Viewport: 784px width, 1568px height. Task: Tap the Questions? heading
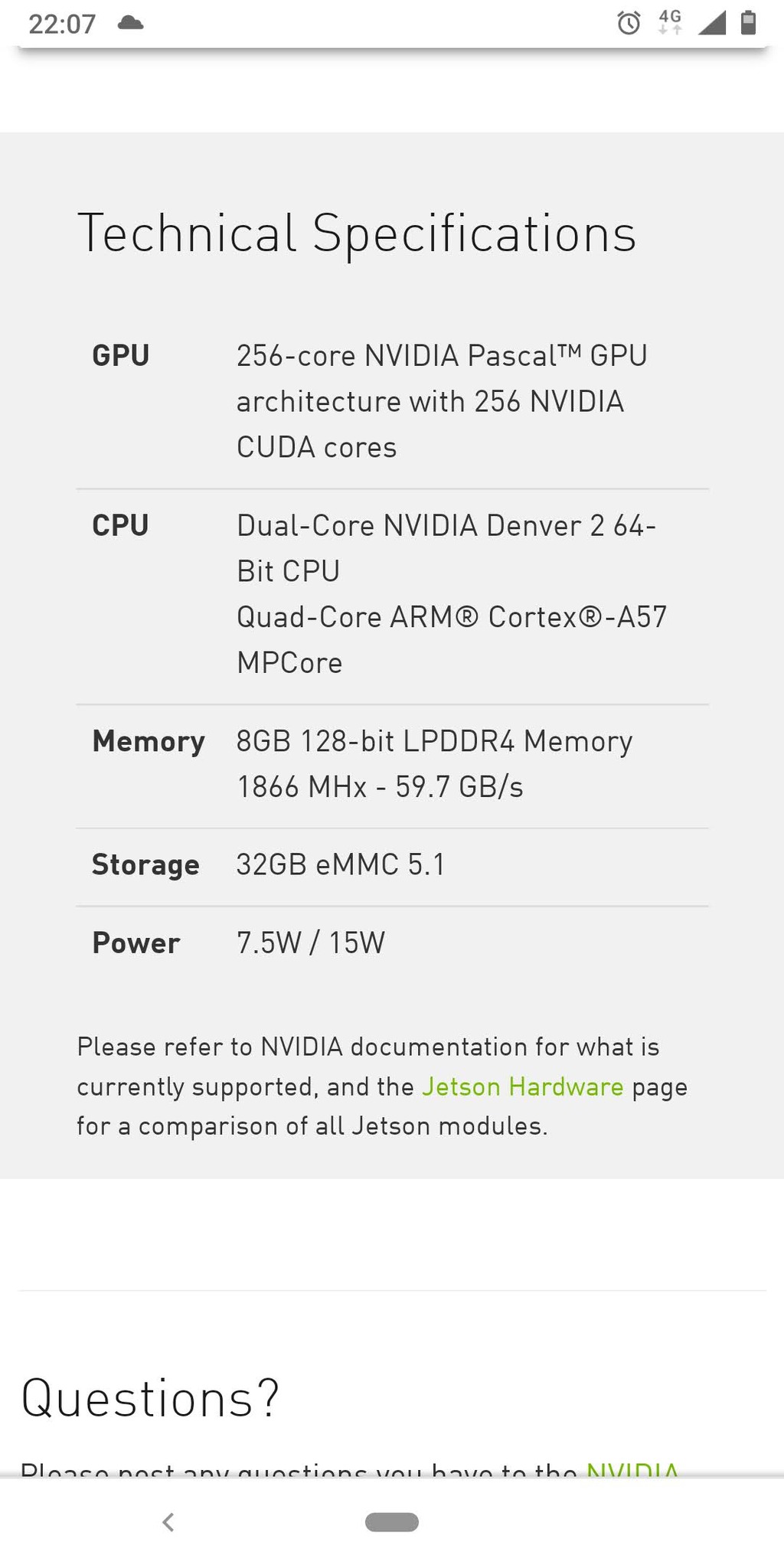click(x=151, y=1398)
